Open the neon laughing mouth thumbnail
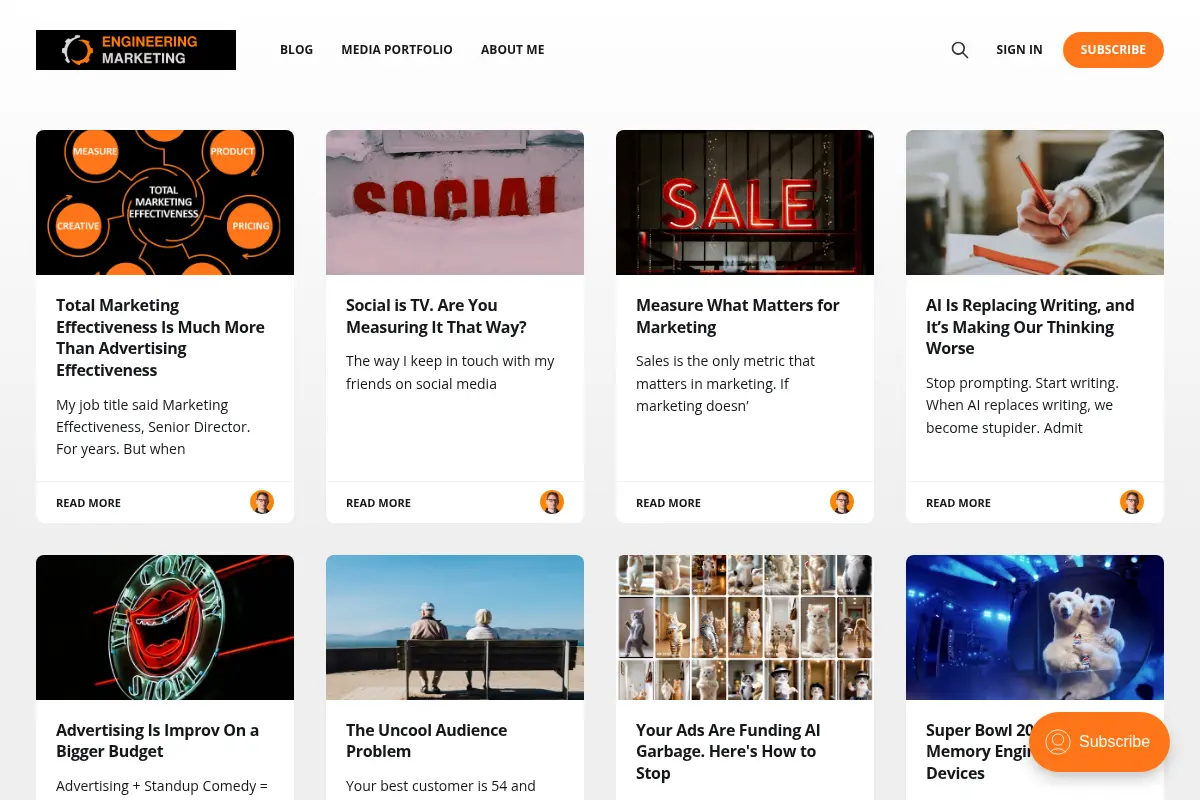The height and width of the screenshot is (800, 1200). (165, 627)
